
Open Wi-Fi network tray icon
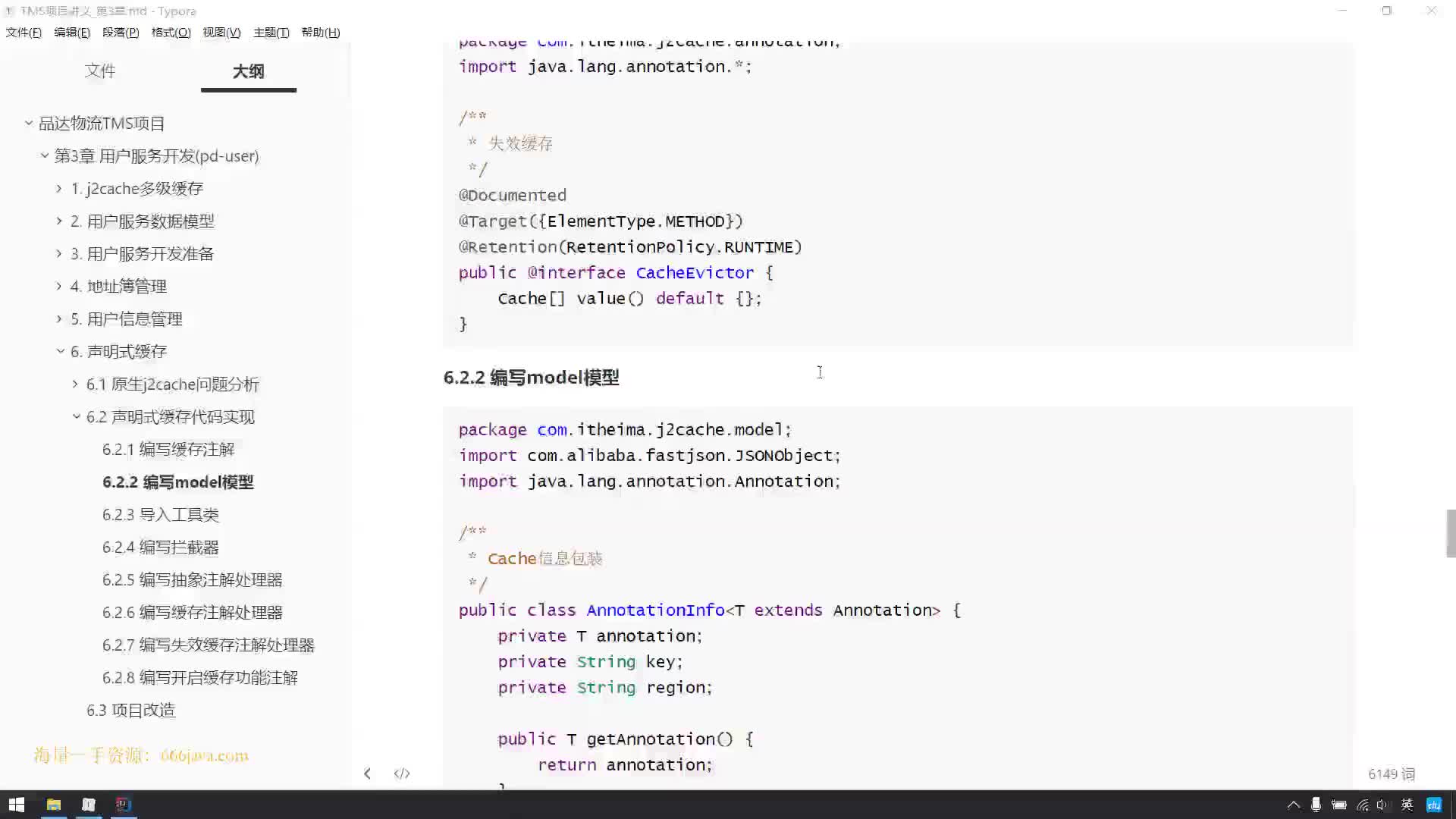click(1363, 805)
